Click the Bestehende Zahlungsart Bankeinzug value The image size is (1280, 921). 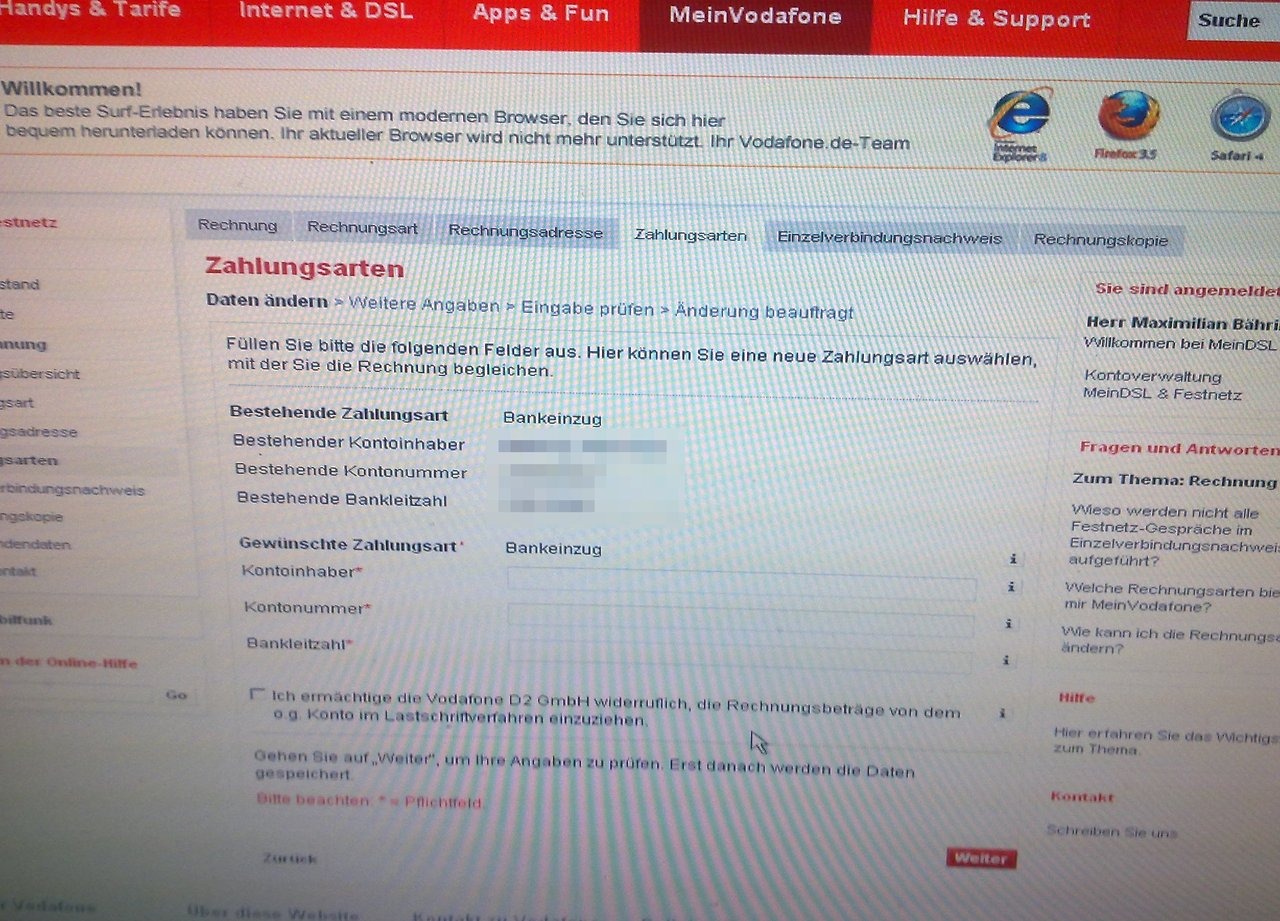pos(552,418)
